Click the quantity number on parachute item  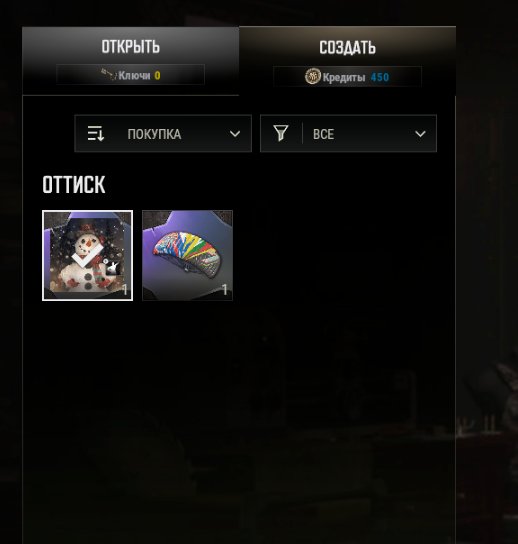click(x=224, y=290)
